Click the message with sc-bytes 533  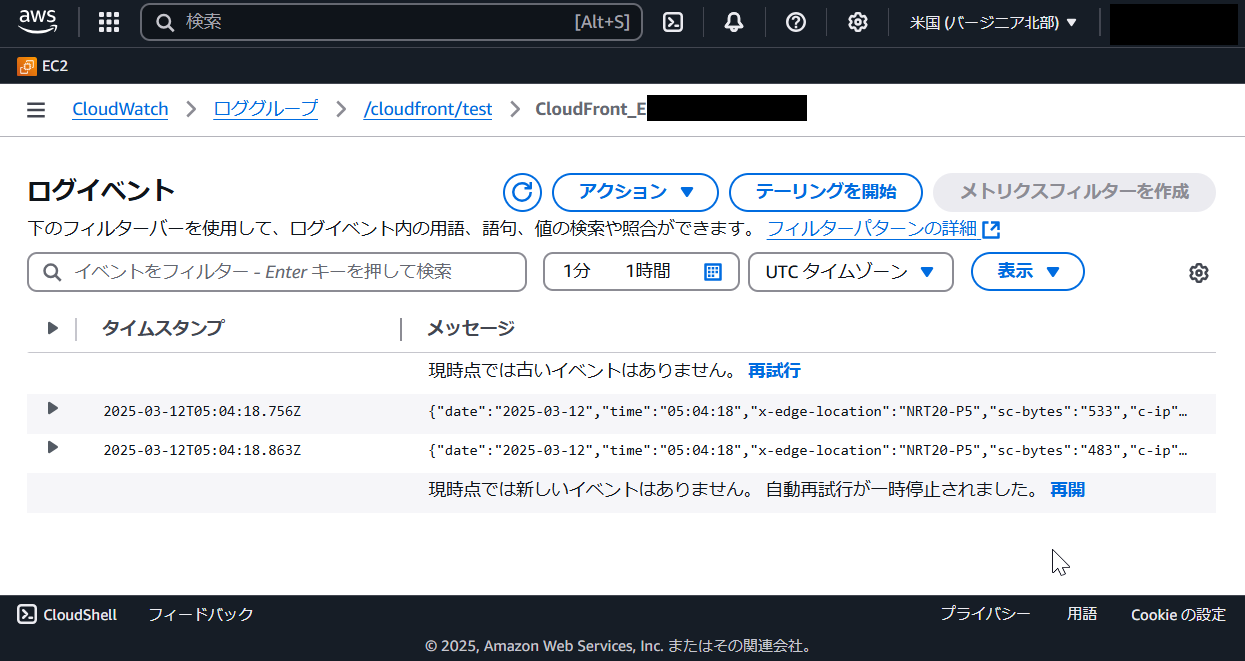click(808, 411)
